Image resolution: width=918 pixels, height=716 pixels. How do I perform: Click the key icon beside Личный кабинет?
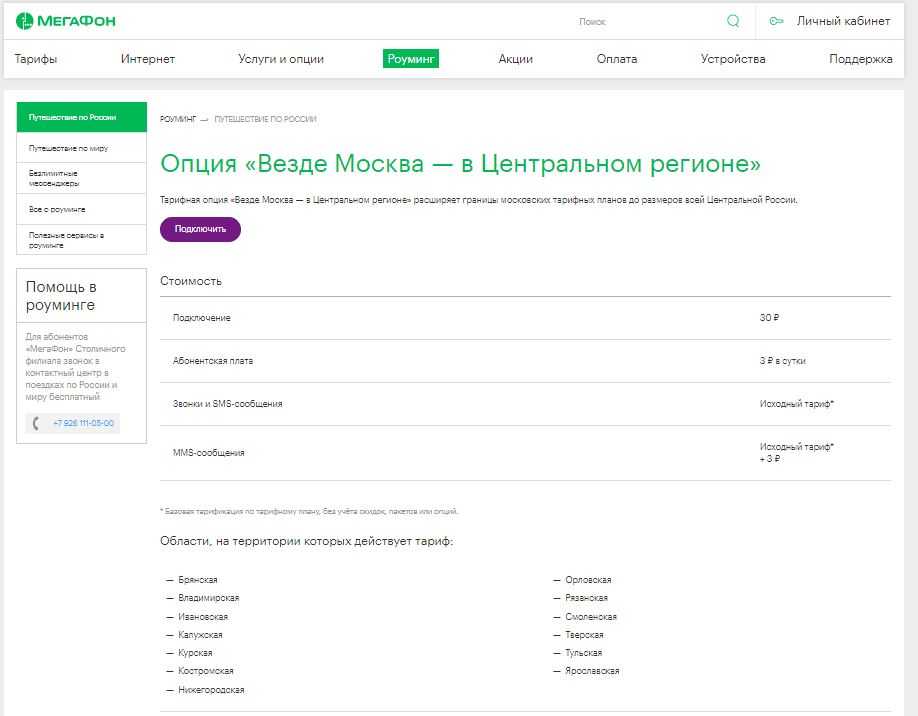click(x=776, y=21)
